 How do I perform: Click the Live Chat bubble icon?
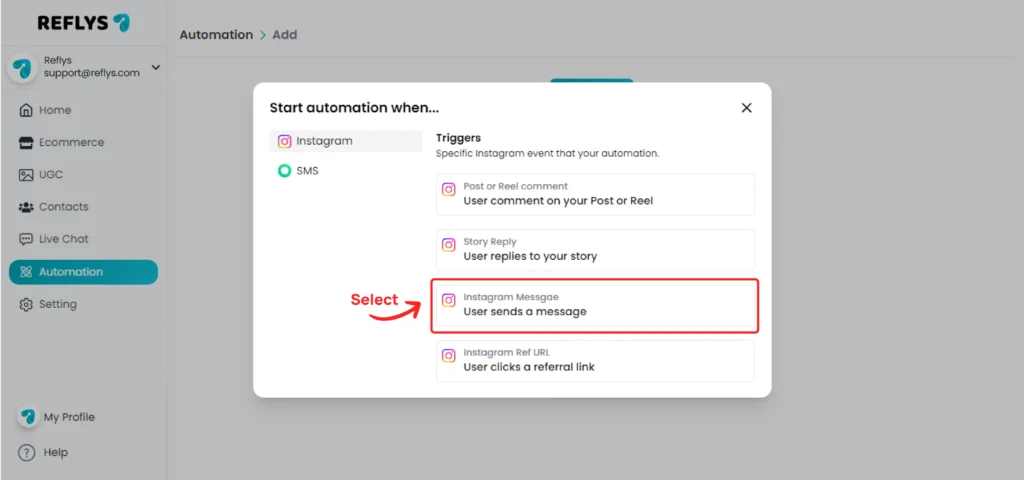[x=25, y=240]
